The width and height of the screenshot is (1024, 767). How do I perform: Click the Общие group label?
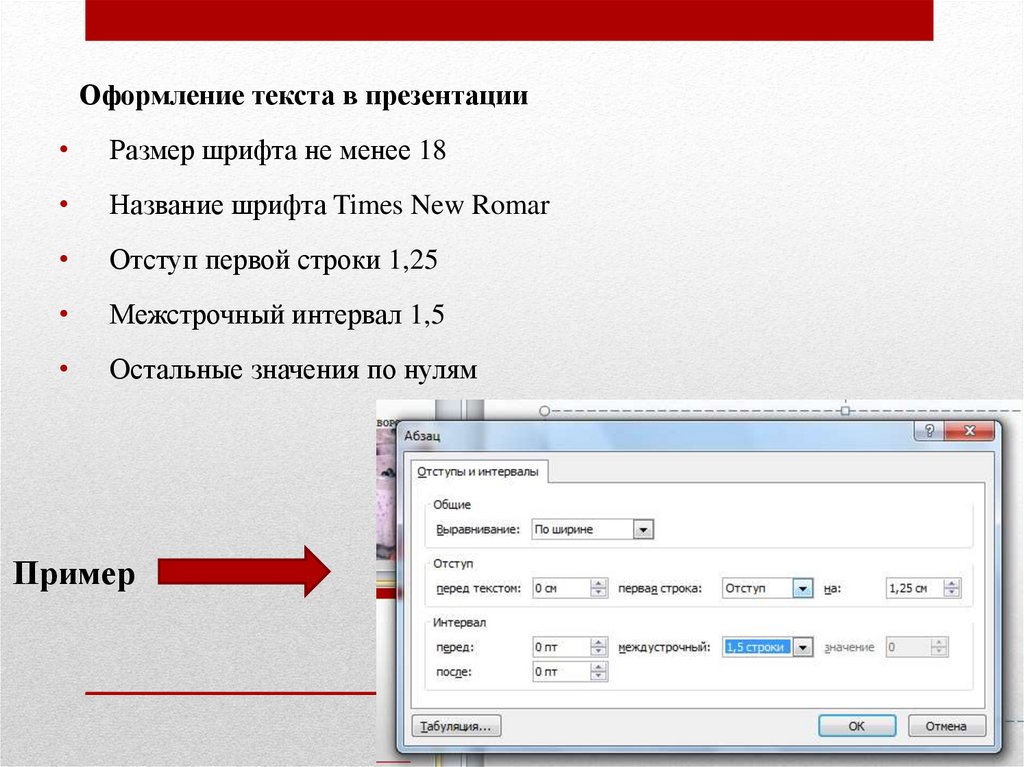coord(452,504)
